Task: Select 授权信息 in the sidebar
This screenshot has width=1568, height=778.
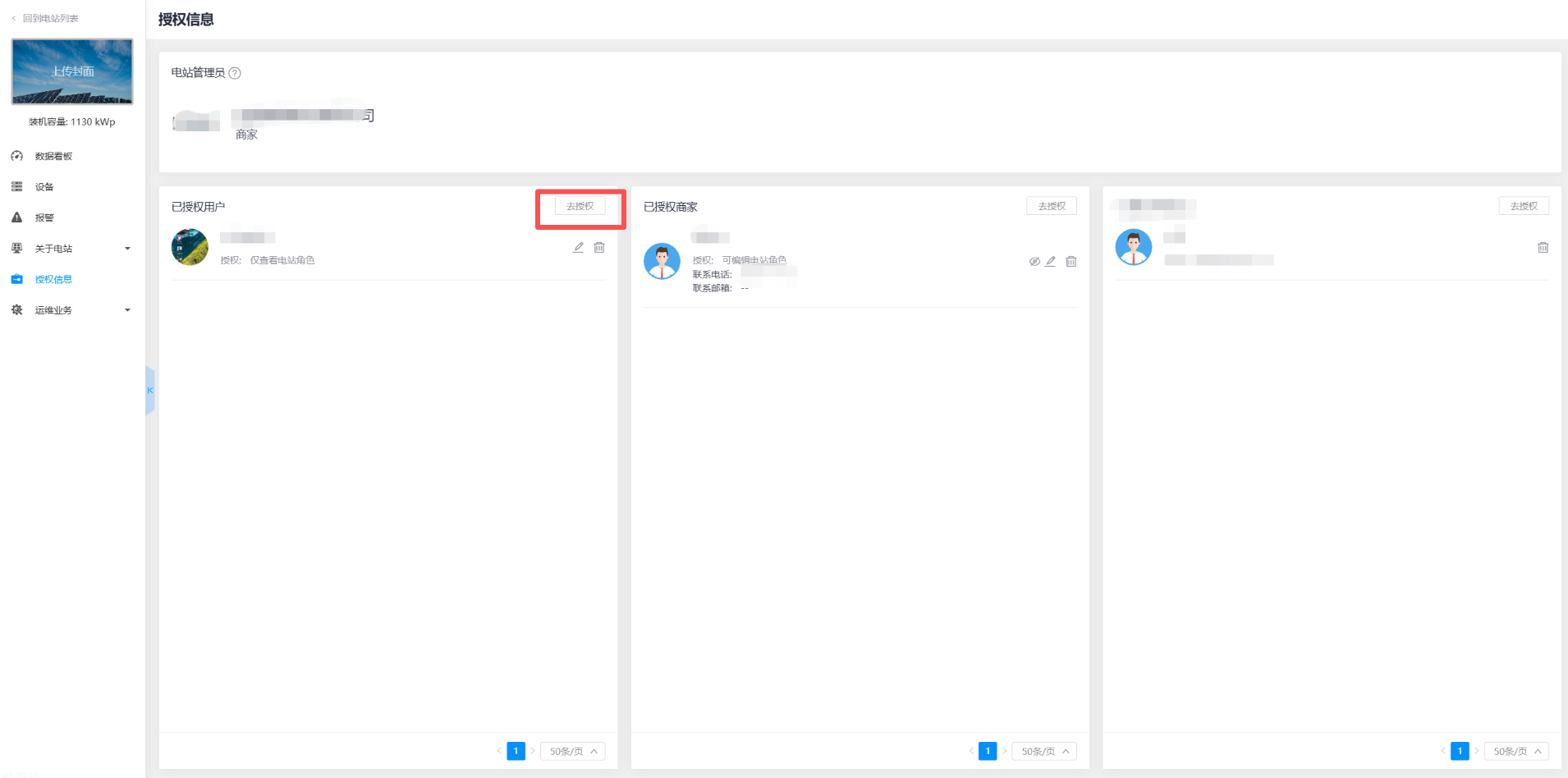Action: pyautogui.click(x=53, y=279)
